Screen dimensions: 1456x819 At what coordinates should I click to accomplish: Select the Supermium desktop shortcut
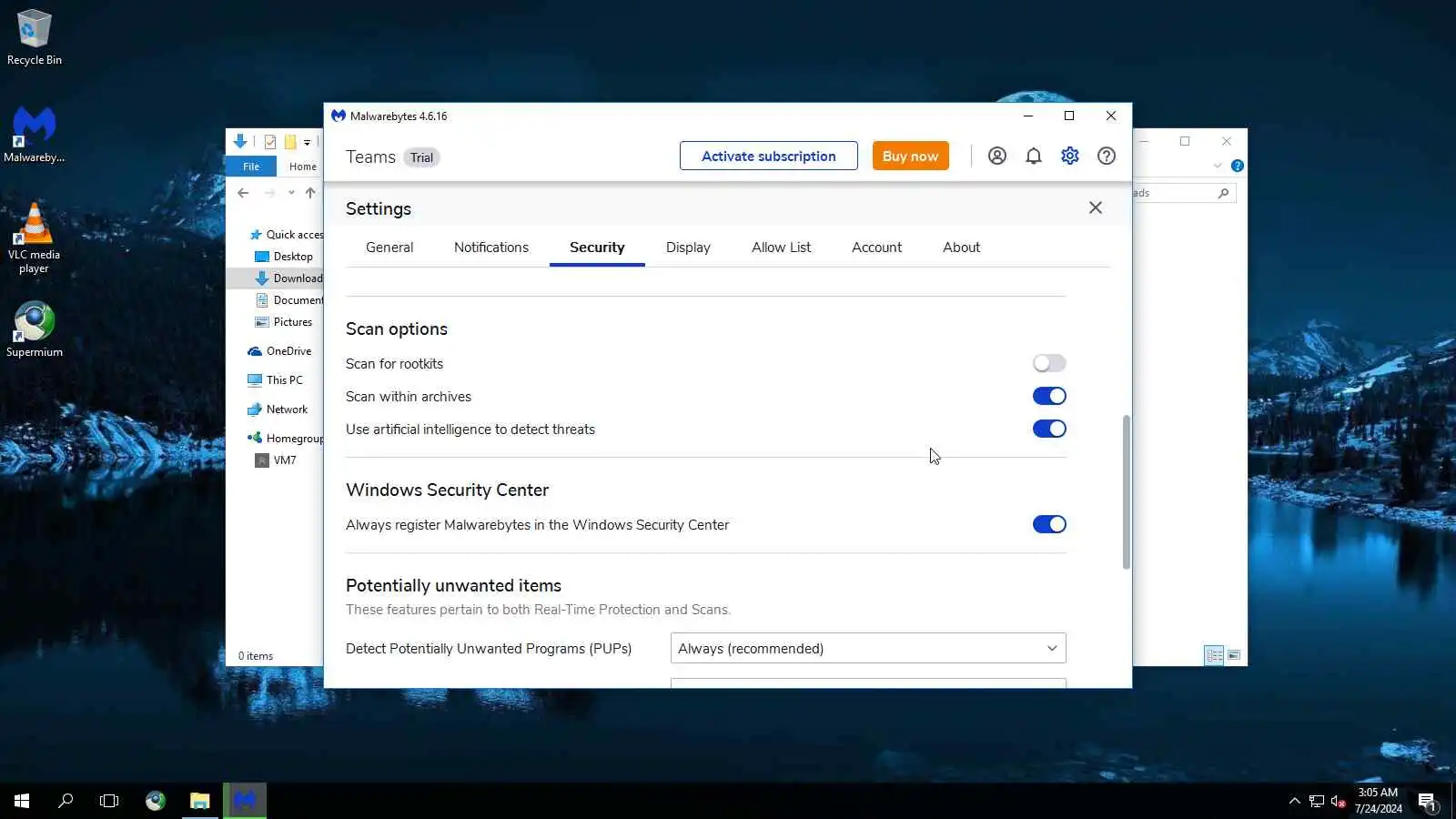(35, 329)
